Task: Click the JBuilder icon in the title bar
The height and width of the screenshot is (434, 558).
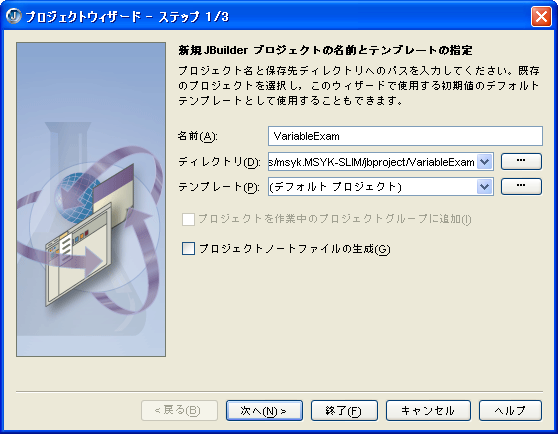Action: coord(14,16)
